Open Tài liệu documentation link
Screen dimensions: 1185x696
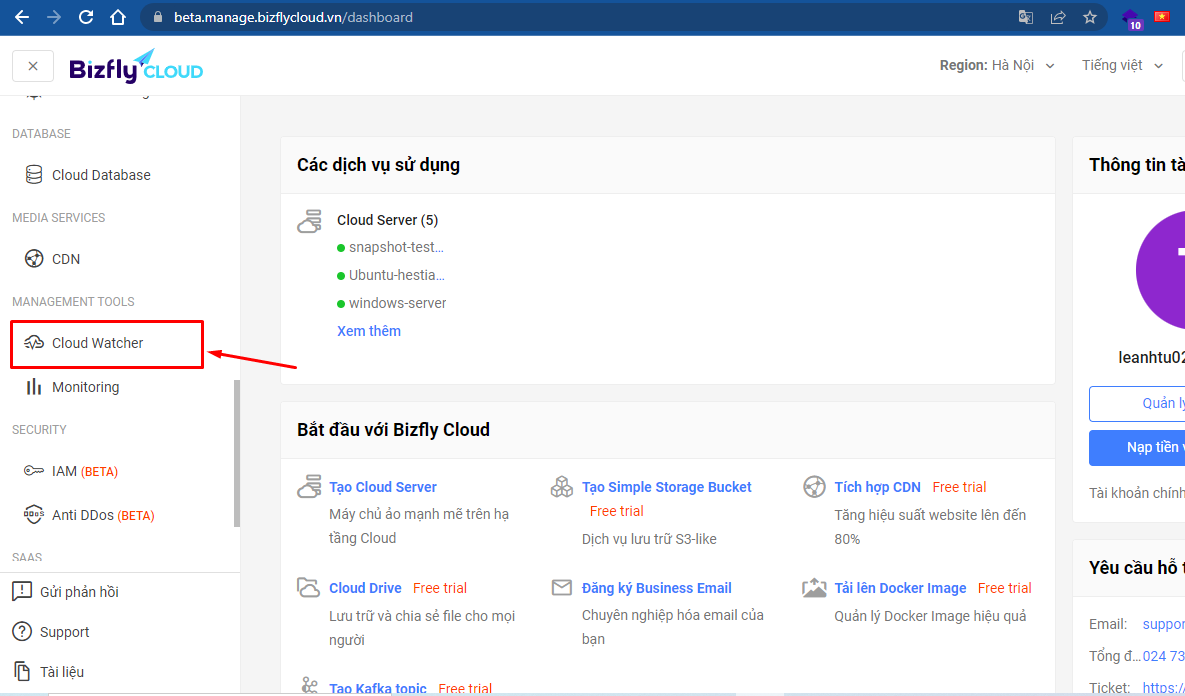(62, 672)
